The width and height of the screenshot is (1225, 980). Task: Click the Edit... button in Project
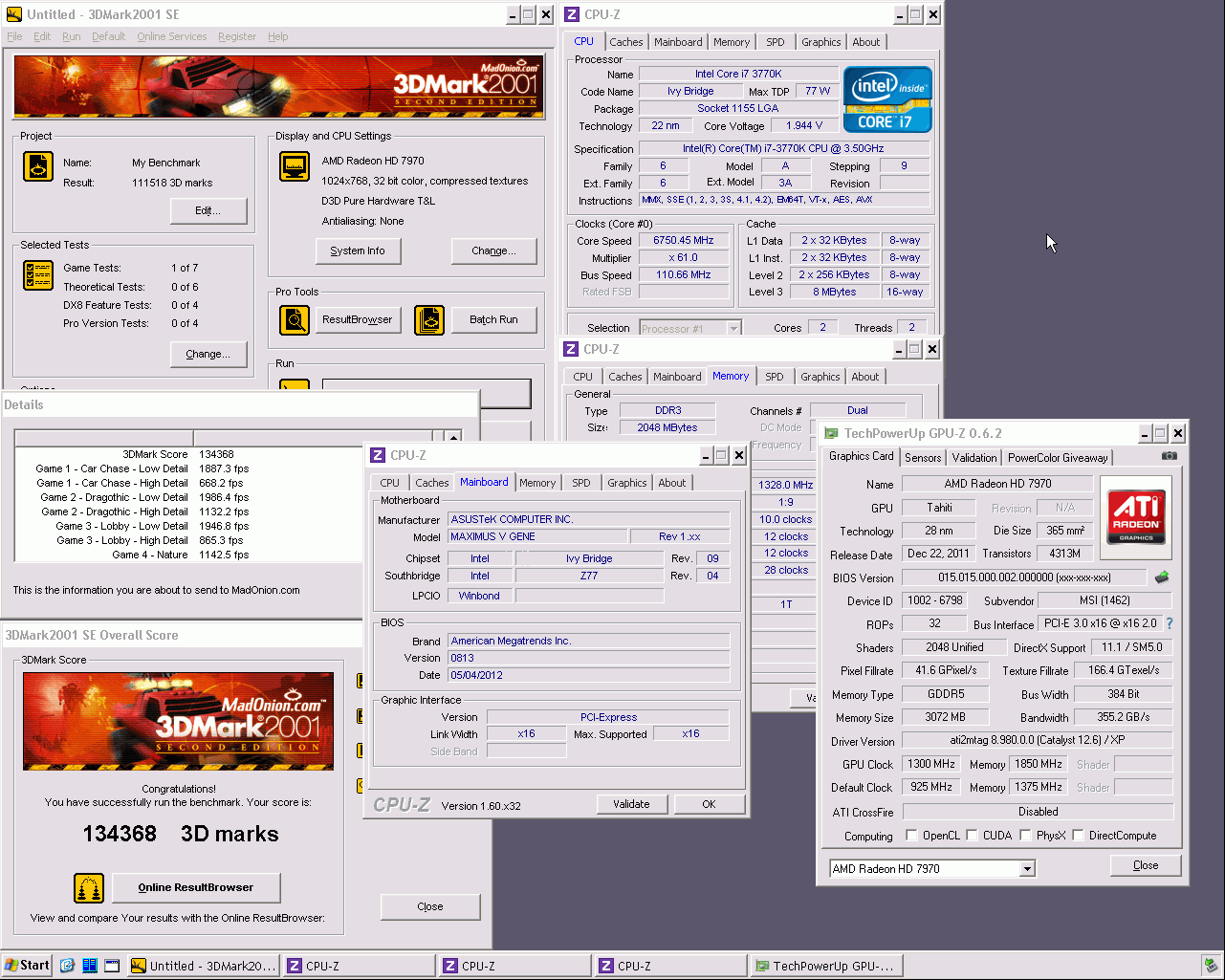point(208,210)
